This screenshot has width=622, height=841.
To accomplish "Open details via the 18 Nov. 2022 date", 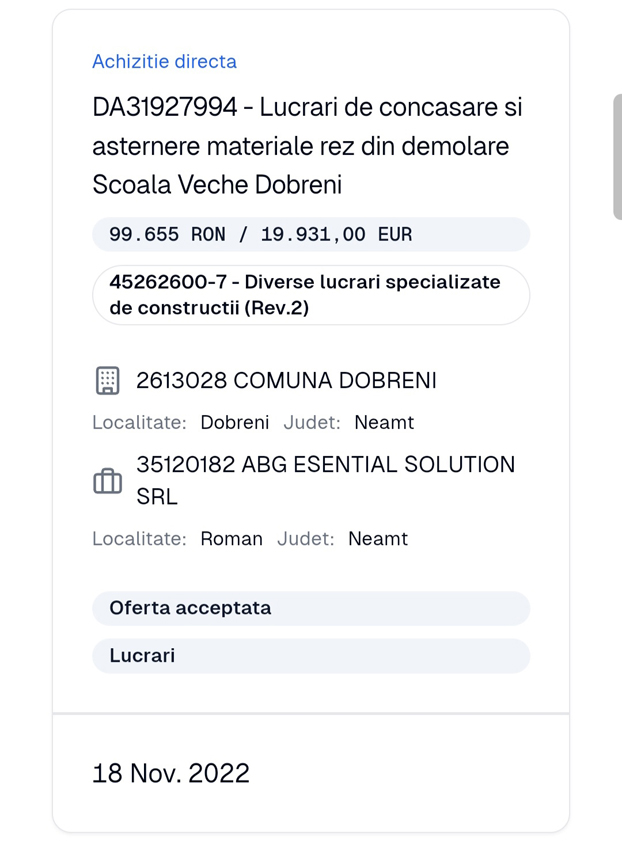I will point(171,772).
